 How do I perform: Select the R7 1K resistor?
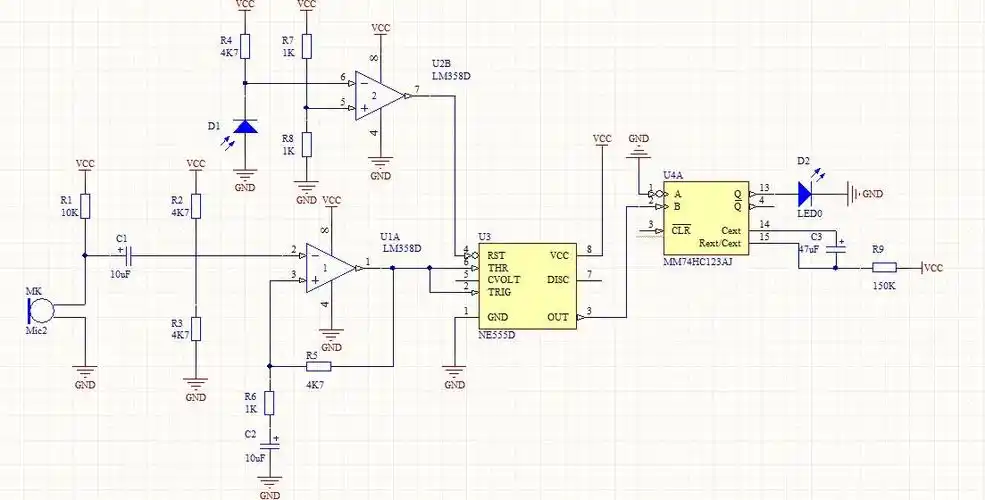point(307,45)
